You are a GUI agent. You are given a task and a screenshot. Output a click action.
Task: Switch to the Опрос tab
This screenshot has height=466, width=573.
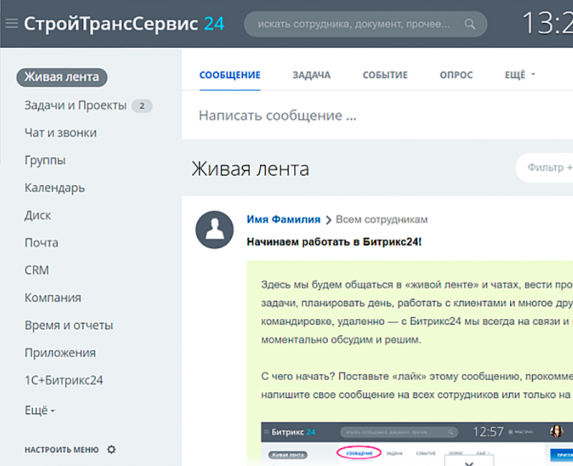pyautogui.click(x=456, y=75)
